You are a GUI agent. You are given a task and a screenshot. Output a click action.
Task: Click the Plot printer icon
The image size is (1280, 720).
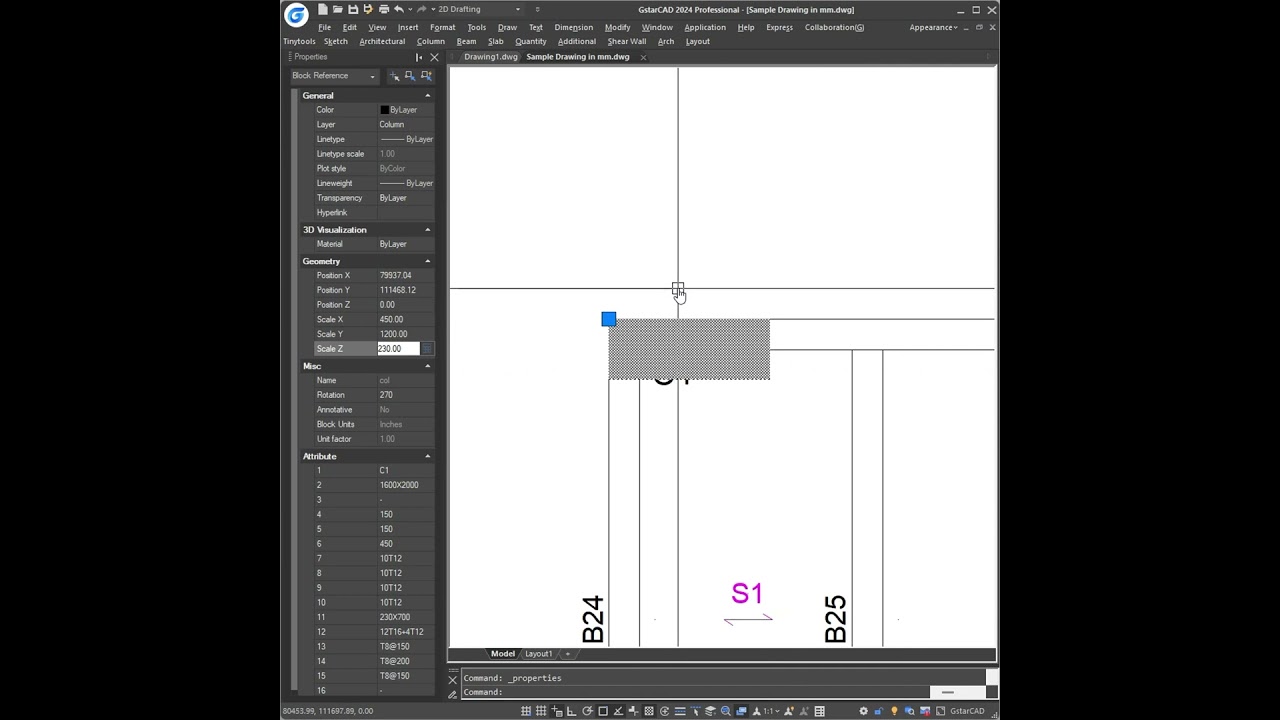click(384, 9)
